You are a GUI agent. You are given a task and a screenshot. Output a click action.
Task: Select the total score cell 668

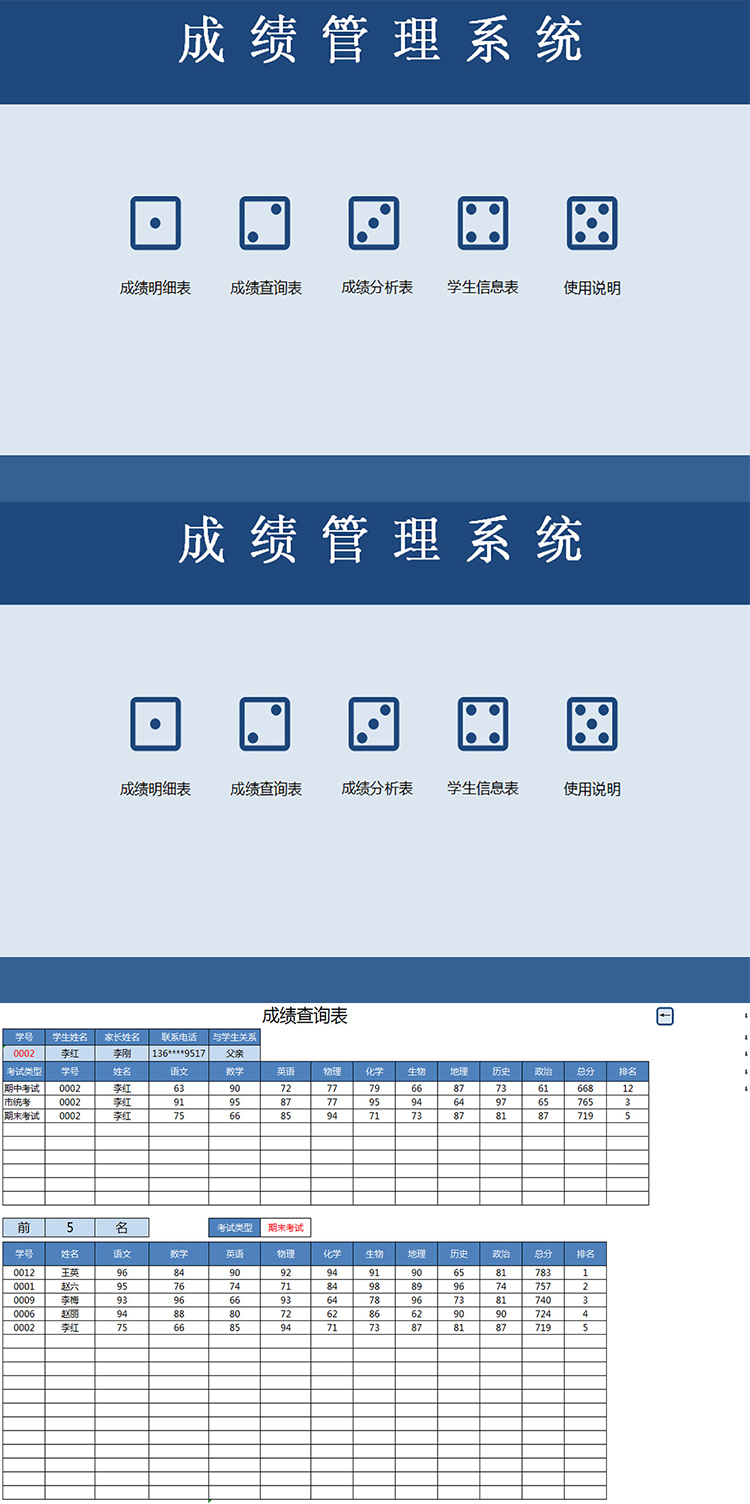[x=585, y=1088]
